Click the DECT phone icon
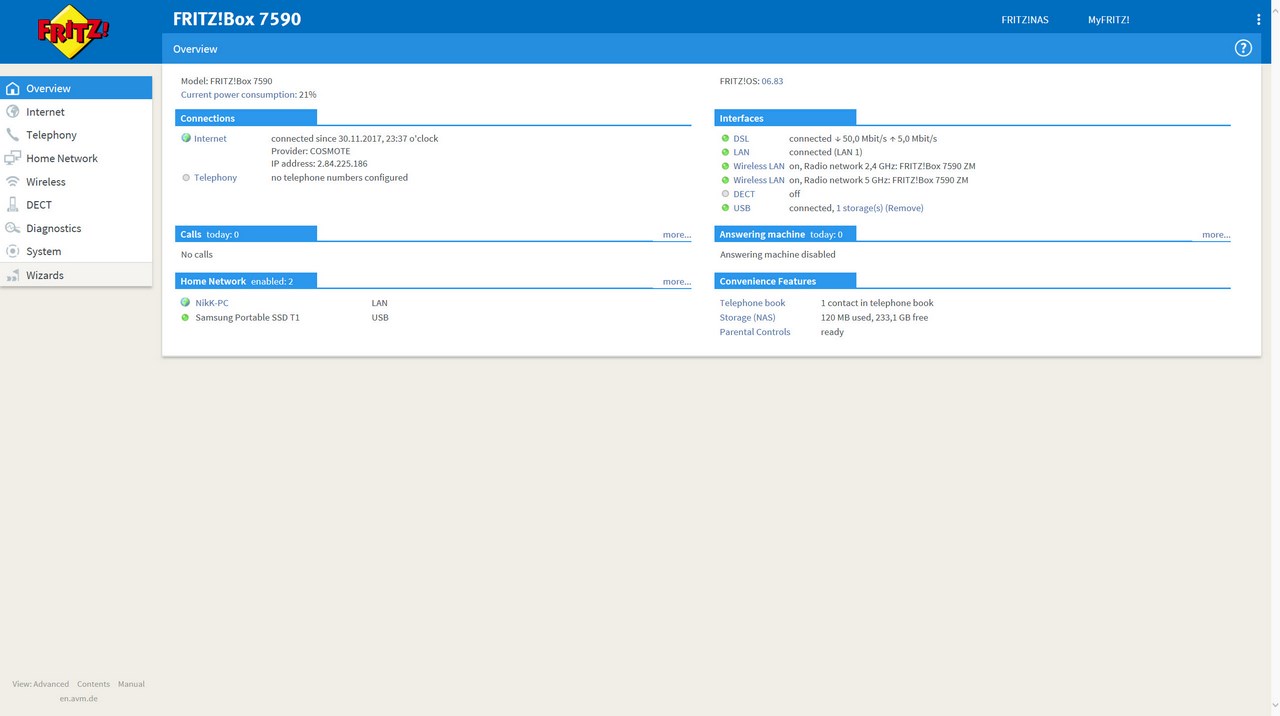The width and height of the screenshot is (1280, 716). 13,205
